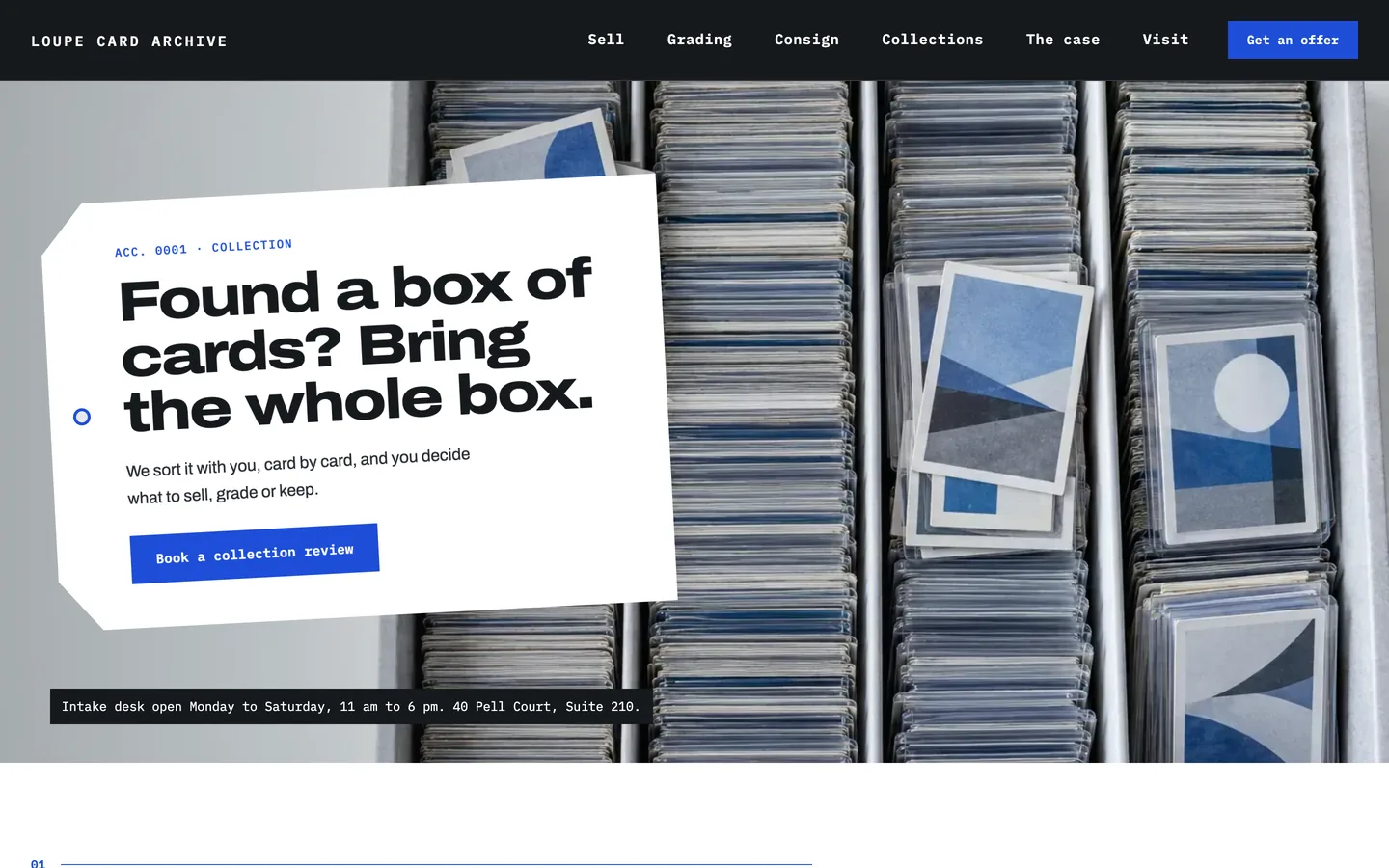Click the "01" section number
Image resolution: width=1389 pixels, height=868 pixels.
coord(38,863)
